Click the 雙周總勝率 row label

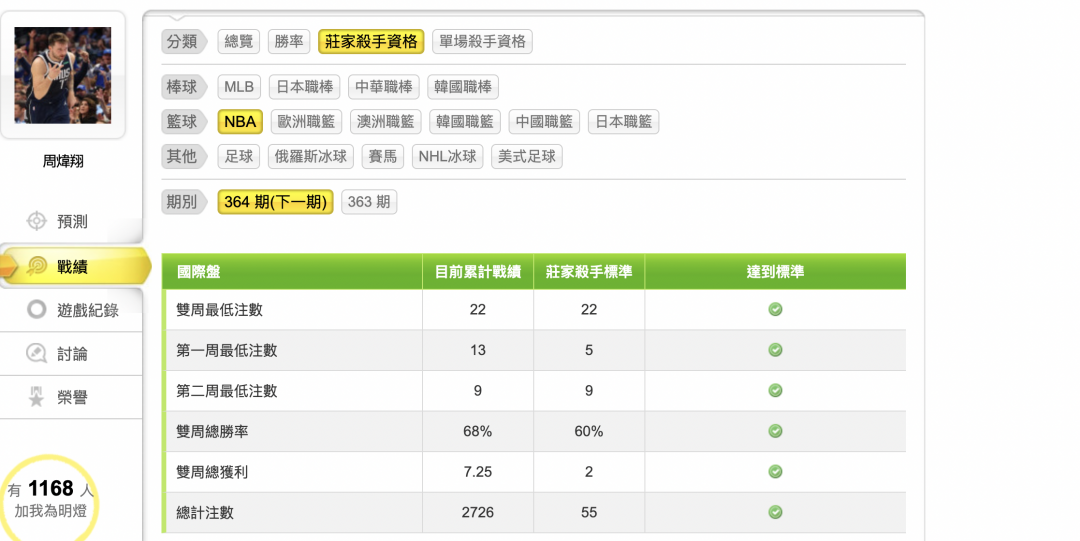[x=212, y=431]
